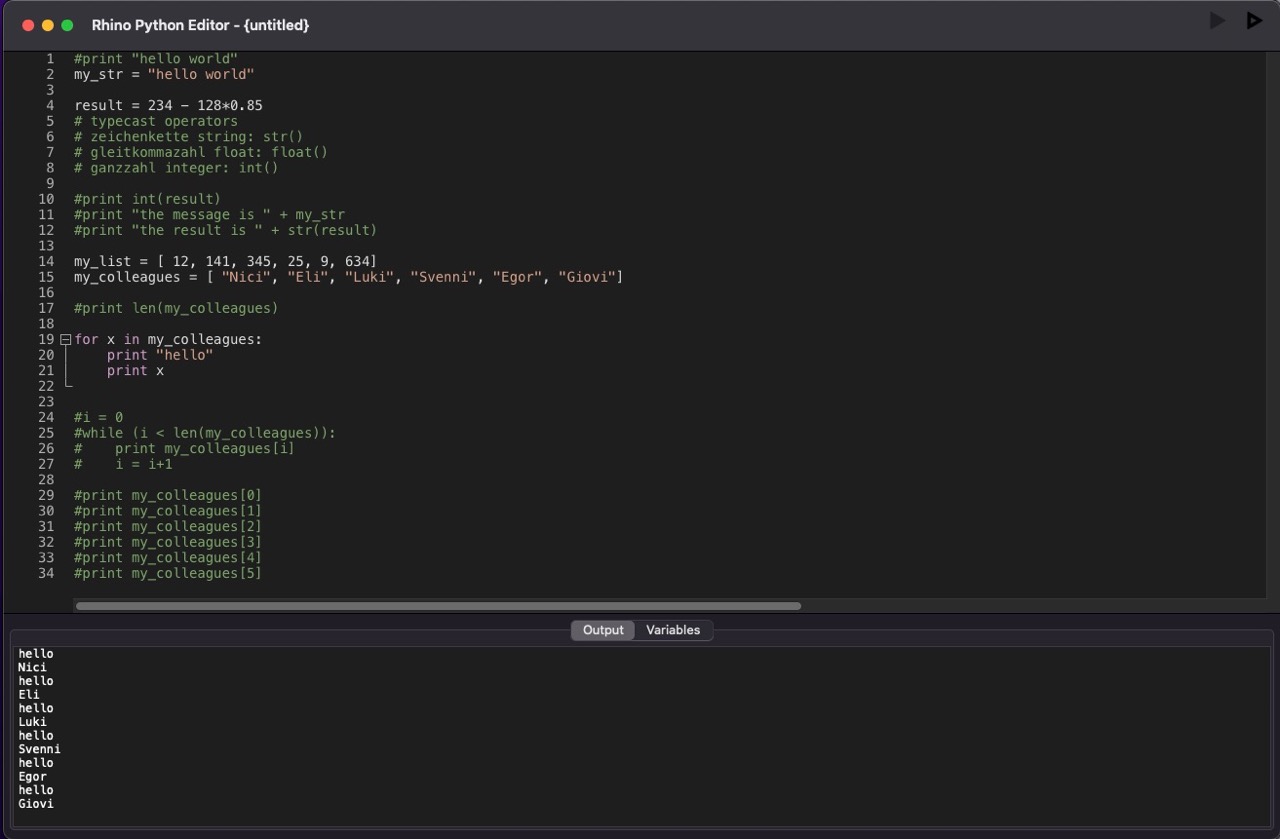
Task: Click the green zoom traffic light
Action: click(65, 25)
